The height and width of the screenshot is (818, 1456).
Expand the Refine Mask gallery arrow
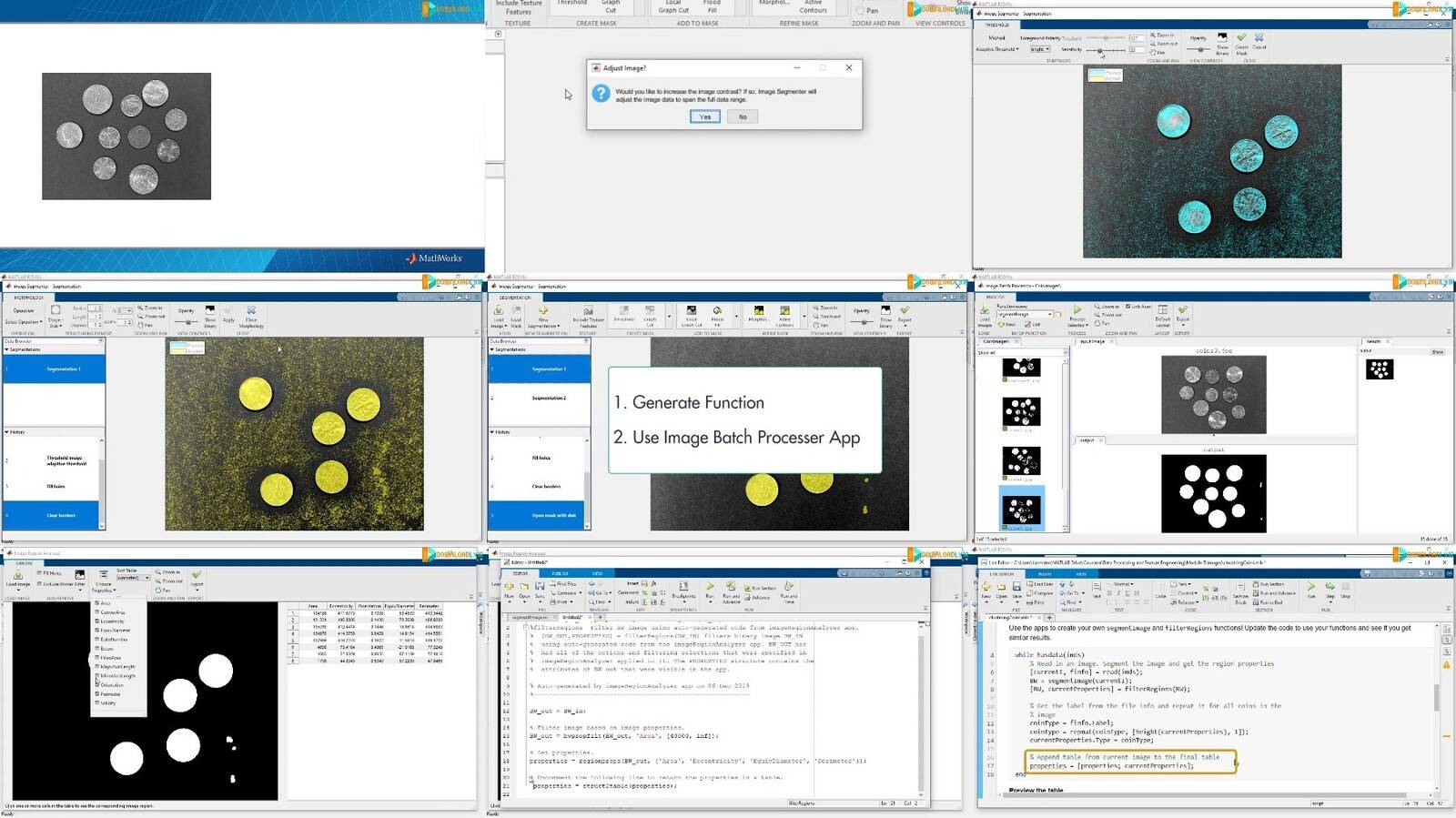coord(804,317)
